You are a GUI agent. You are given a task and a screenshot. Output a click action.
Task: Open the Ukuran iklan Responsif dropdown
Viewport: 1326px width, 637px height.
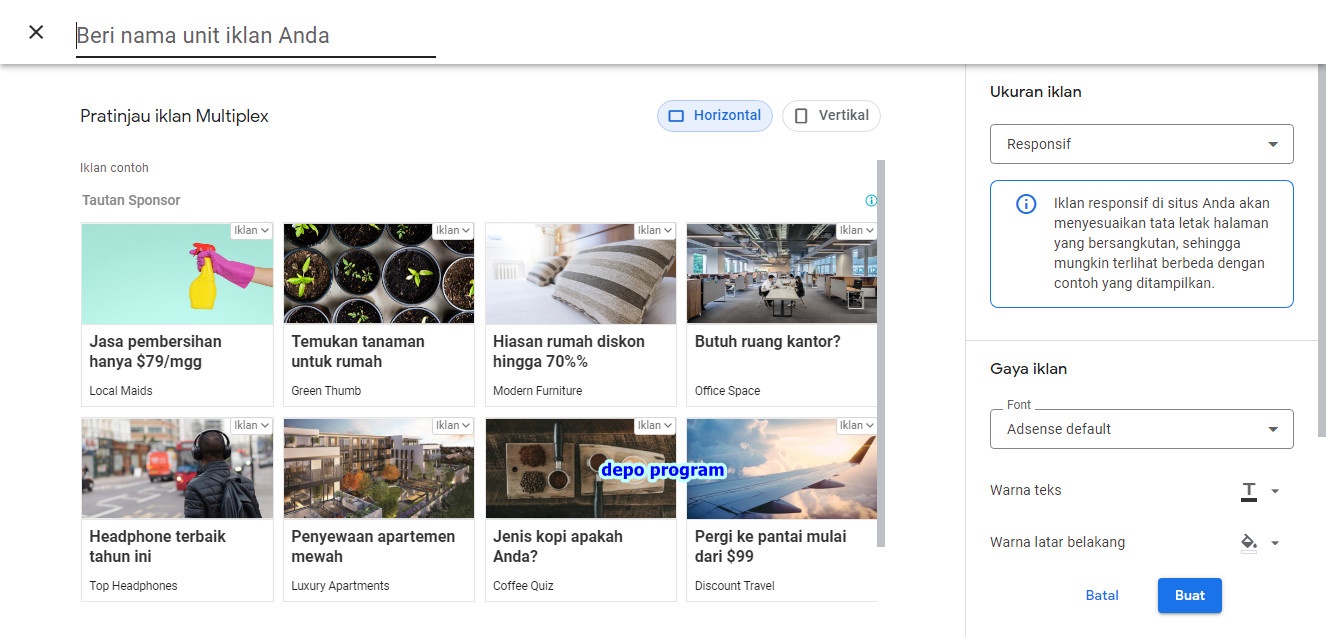1142,144
